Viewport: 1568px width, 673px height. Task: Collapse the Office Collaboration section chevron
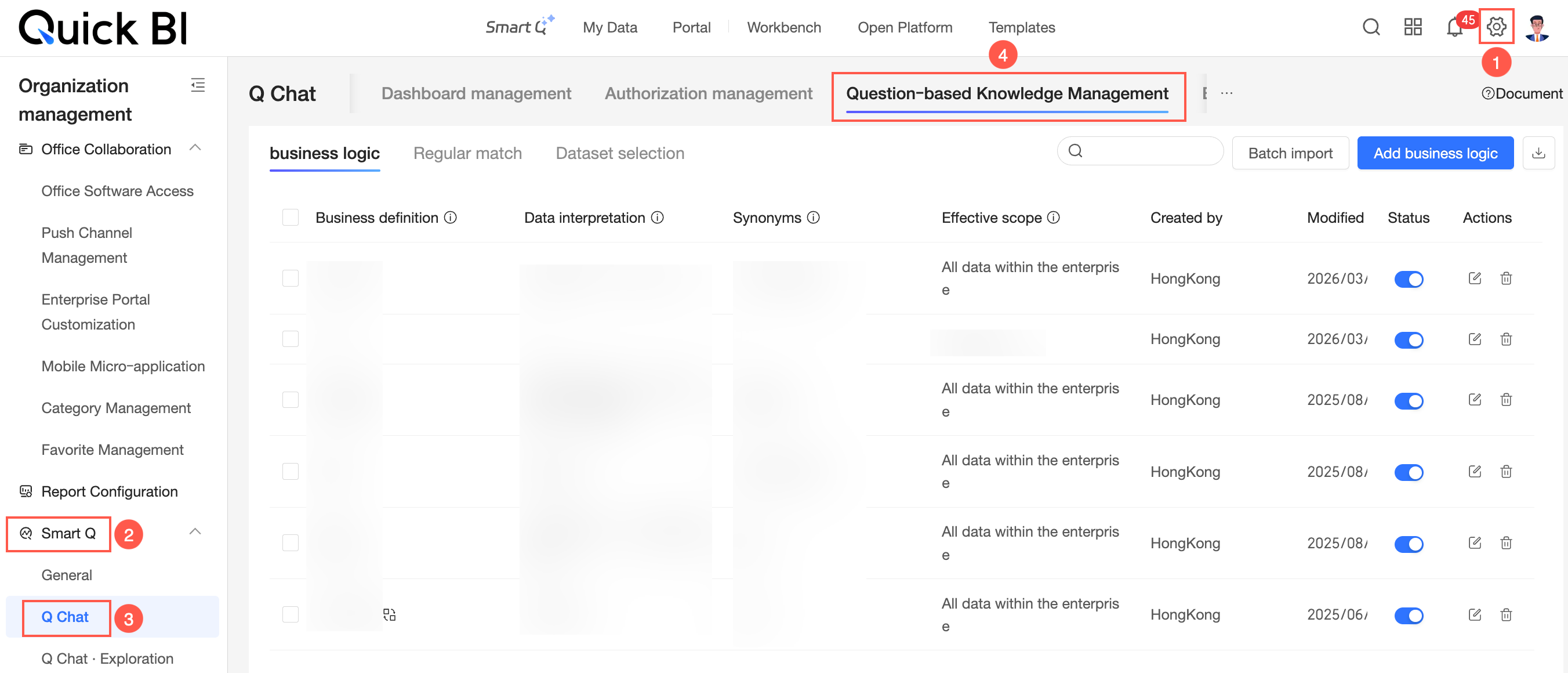pos(195,148)
